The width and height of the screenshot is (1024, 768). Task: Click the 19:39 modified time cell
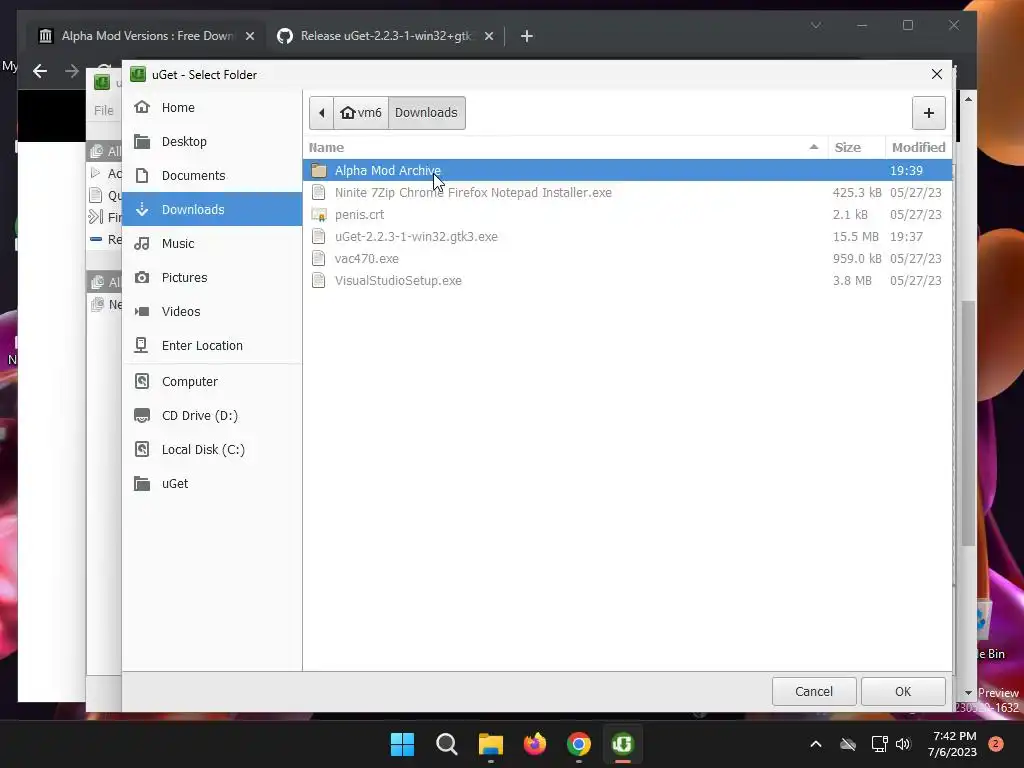906,170
